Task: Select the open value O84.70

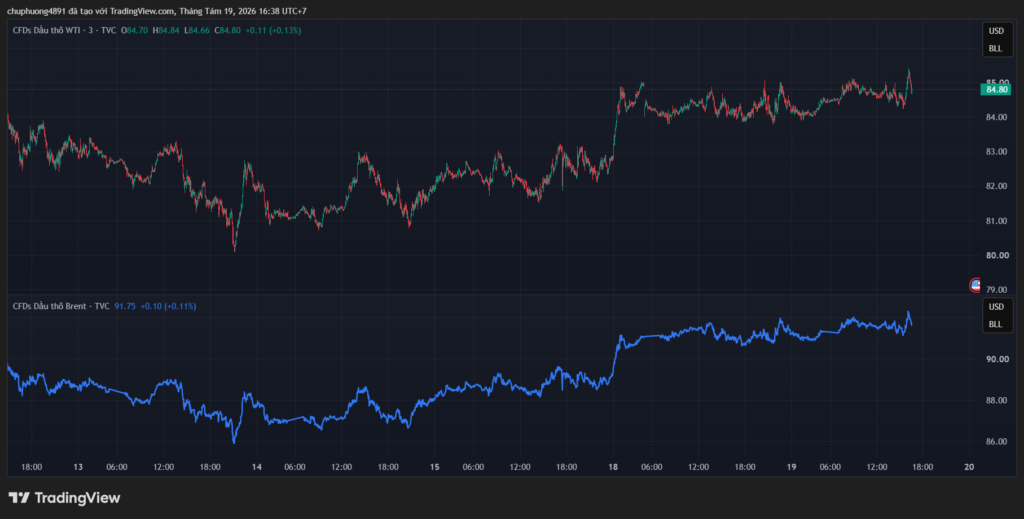Action: coord(134,30)
